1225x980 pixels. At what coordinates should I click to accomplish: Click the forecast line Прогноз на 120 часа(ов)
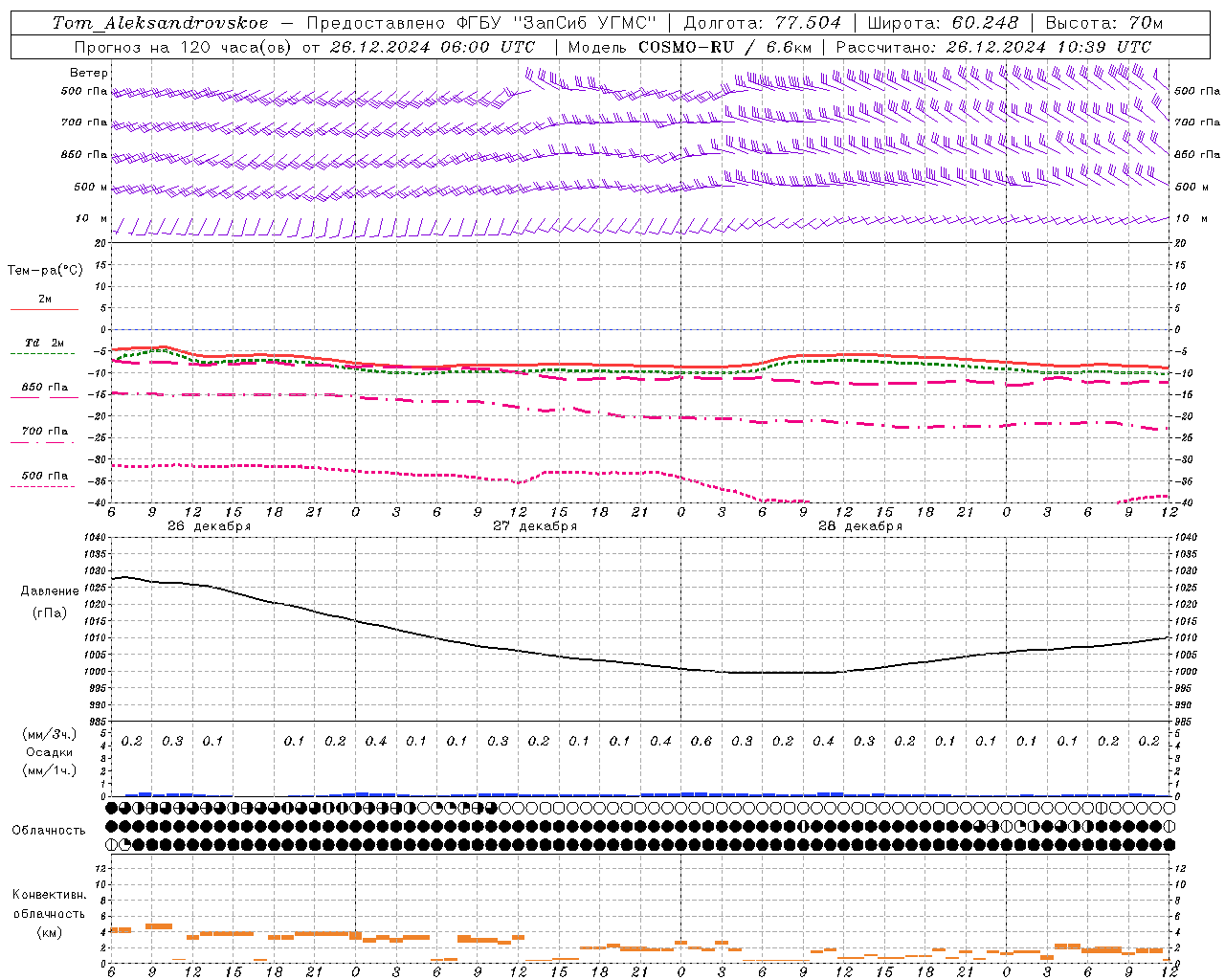(x=182, y=47)
